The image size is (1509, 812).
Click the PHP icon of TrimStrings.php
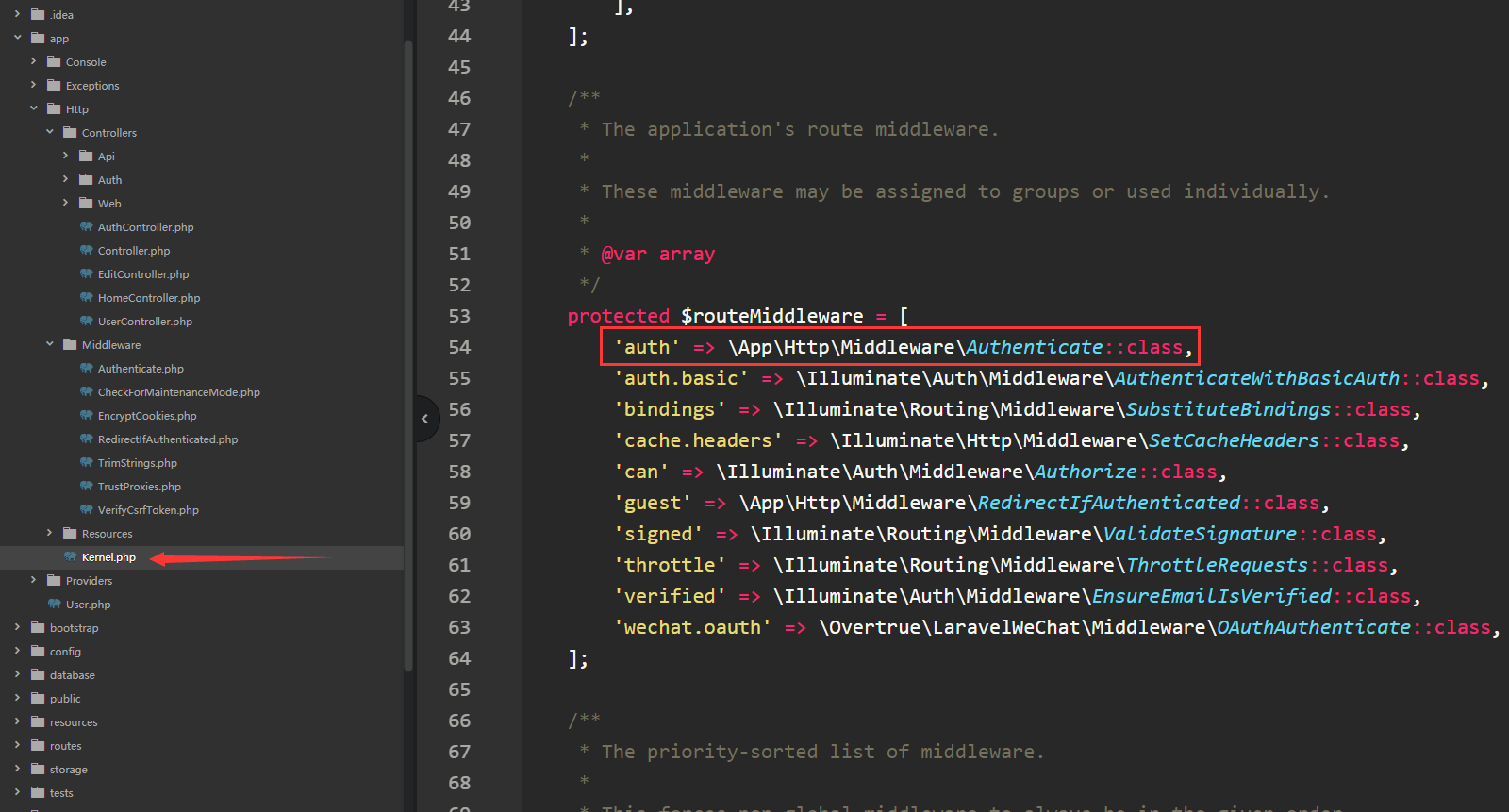point(86,462)
